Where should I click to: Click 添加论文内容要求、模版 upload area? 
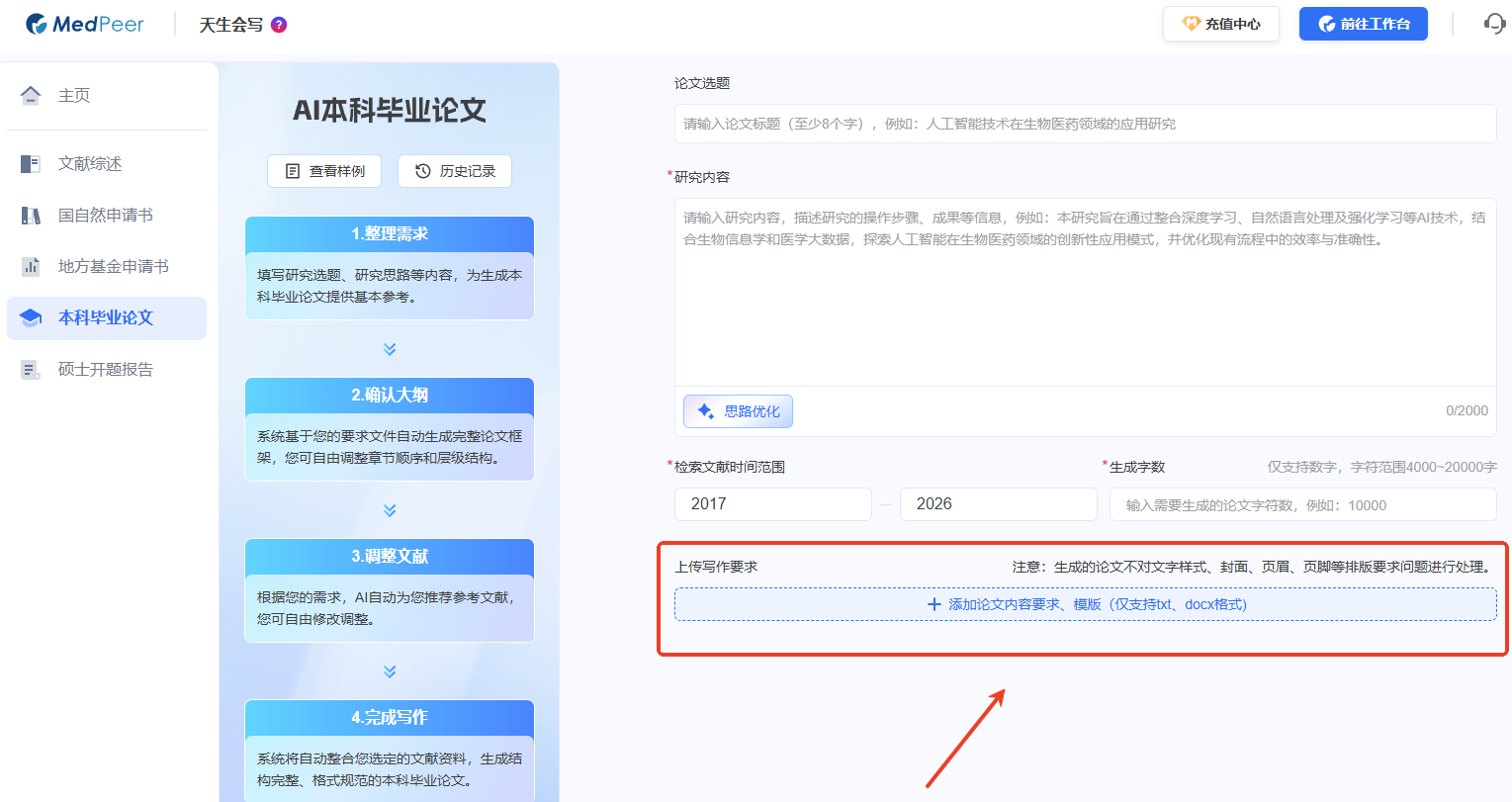[1085, 604]
